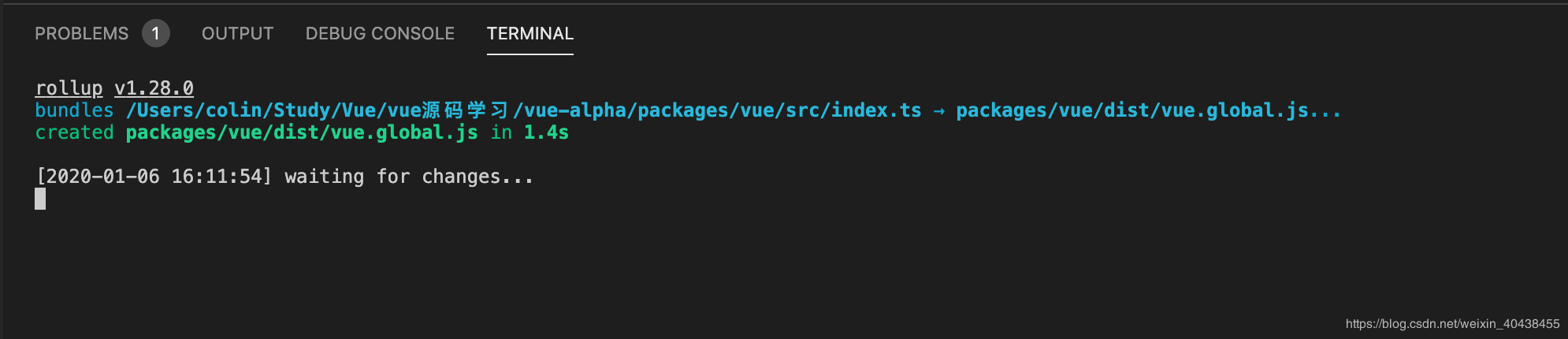Click the word in before 1.4s
The width and height of the screenshot is (1568, 339).
pyautogui.click(x=501, y=132)
